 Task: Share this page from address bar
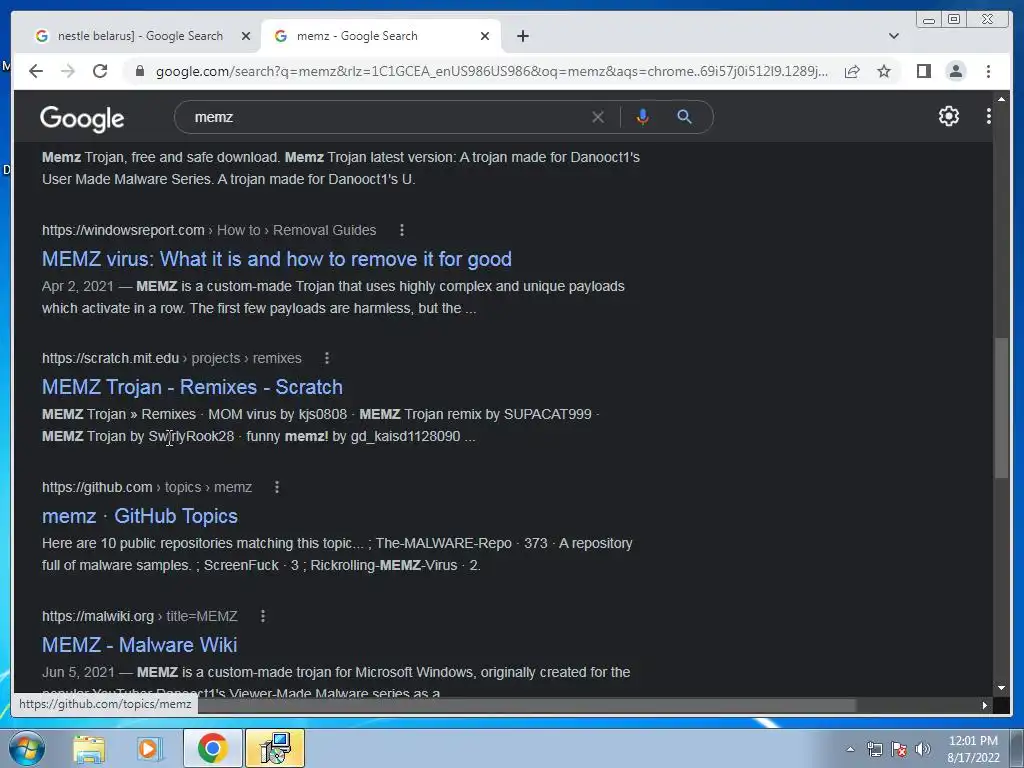tap(852, 71)
